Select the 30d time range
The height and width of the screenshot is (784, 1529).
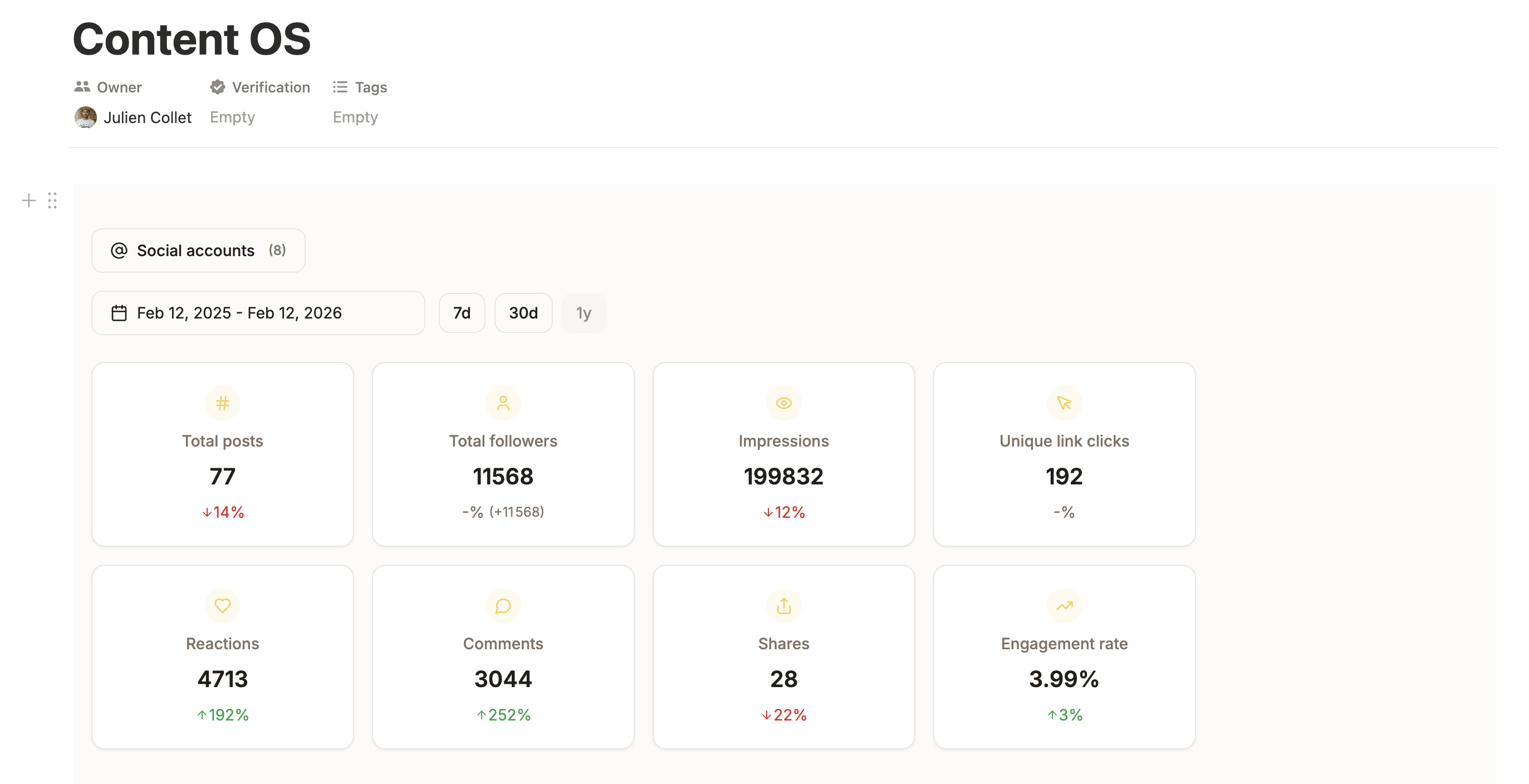click(523, 313)
